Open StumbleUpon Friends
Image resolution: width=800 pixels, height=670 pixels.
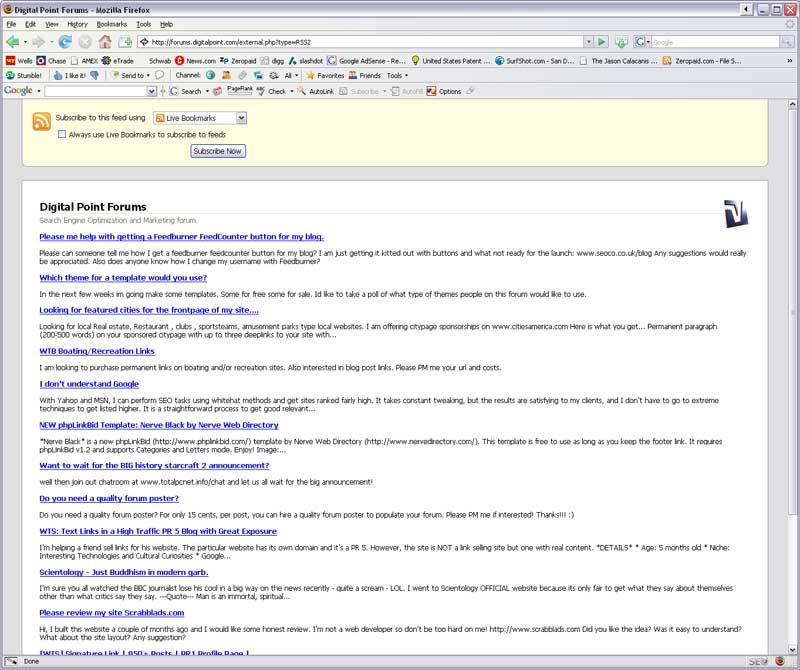coord(365,76)
